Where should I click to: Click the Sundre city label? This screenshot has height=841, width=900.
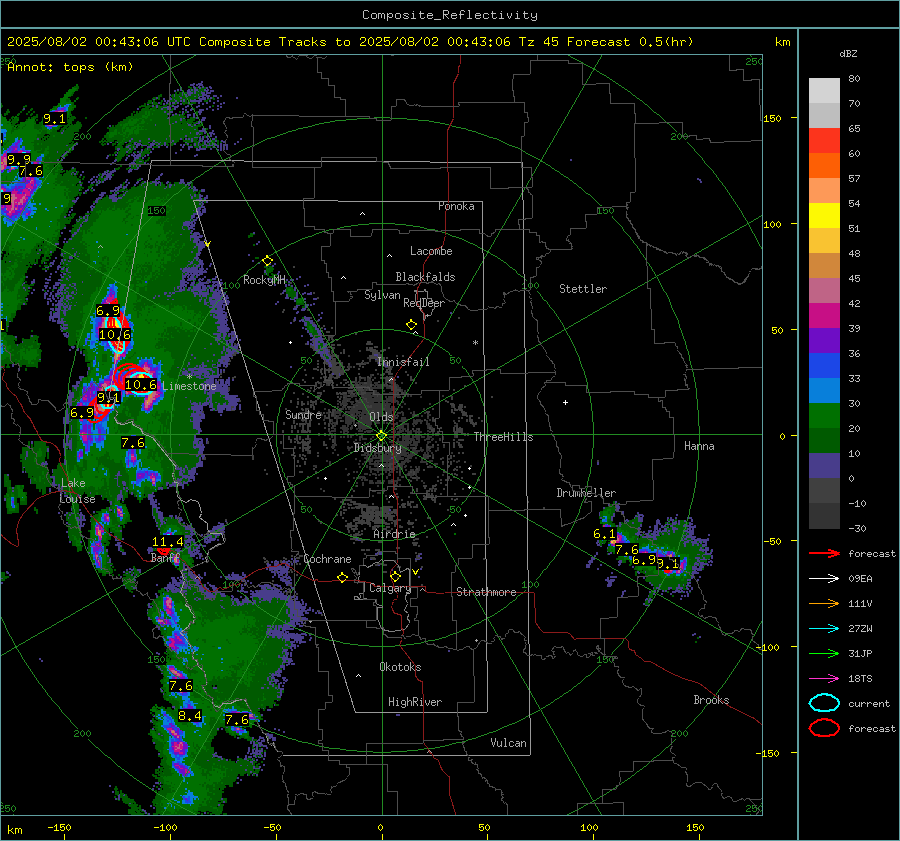(303, 414)
